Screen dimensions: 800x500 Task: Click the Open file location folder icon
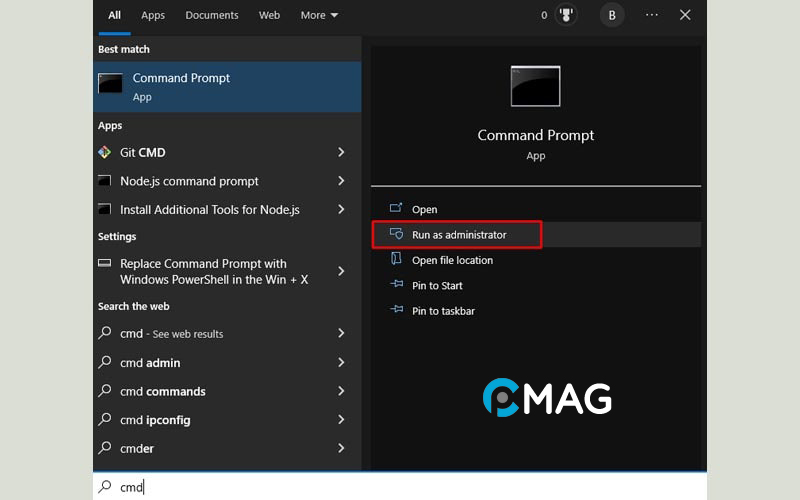[395, 260]
